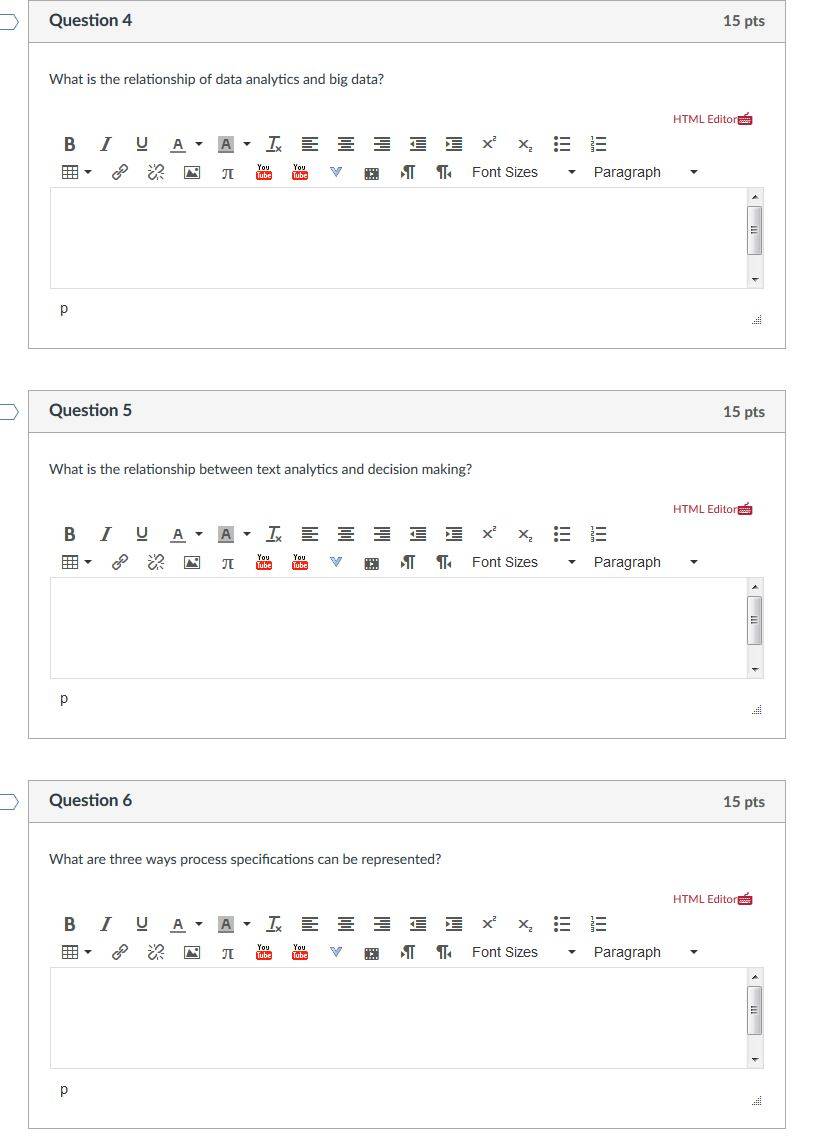Embed image in Question 6 editor
This screenshot has height=1144, width=813.
192,953
